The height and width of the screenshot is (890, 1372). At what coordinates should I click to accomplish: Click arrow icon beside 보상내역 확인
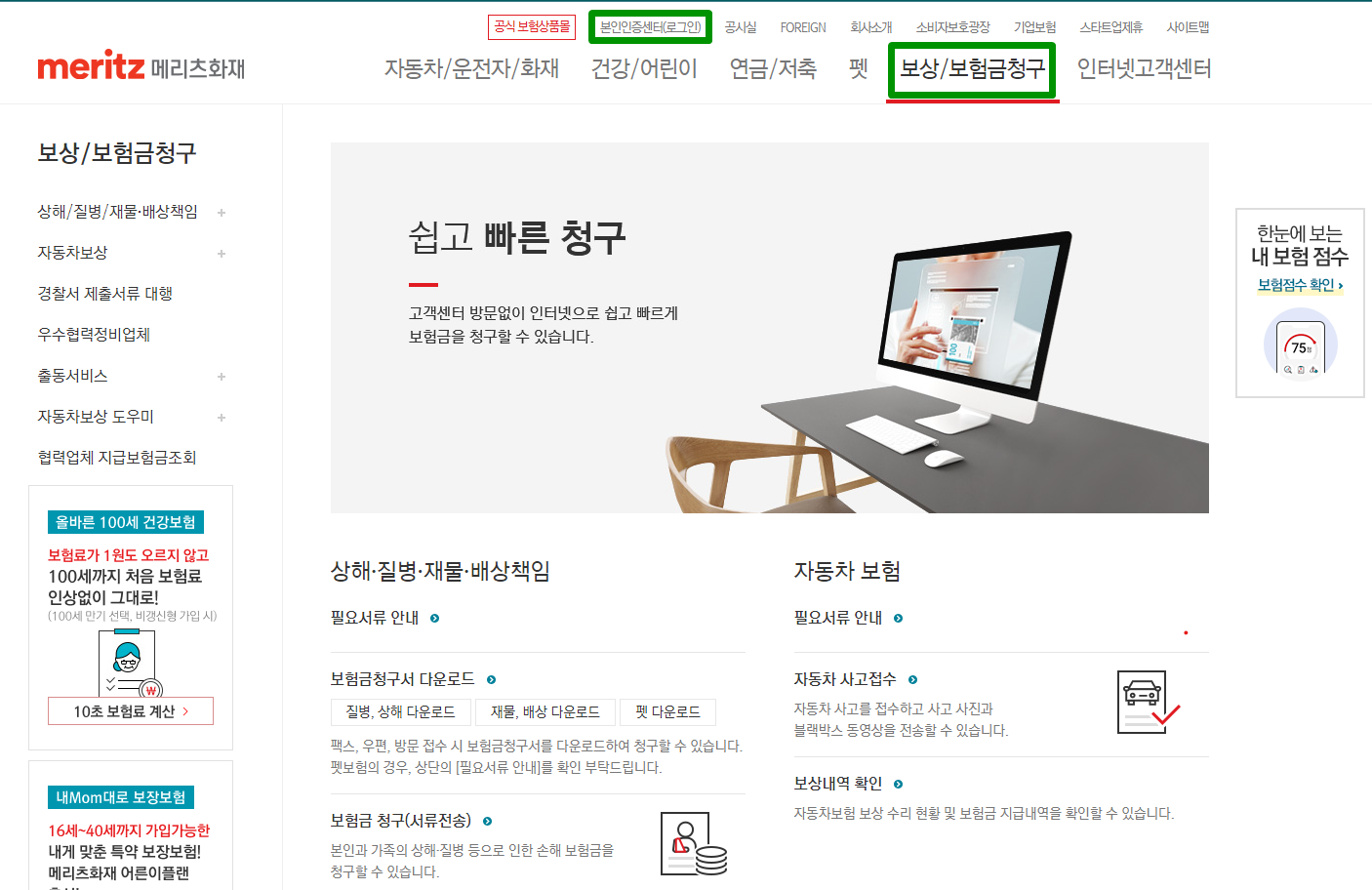899,784
